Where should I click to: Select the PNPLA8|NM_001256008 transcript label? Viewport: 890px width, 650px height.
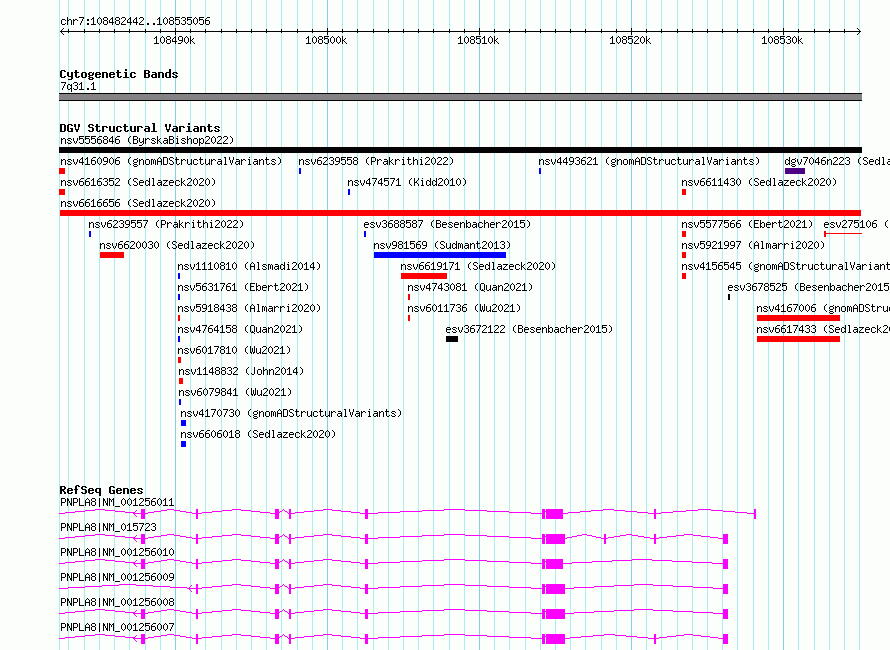coord(117,602)
